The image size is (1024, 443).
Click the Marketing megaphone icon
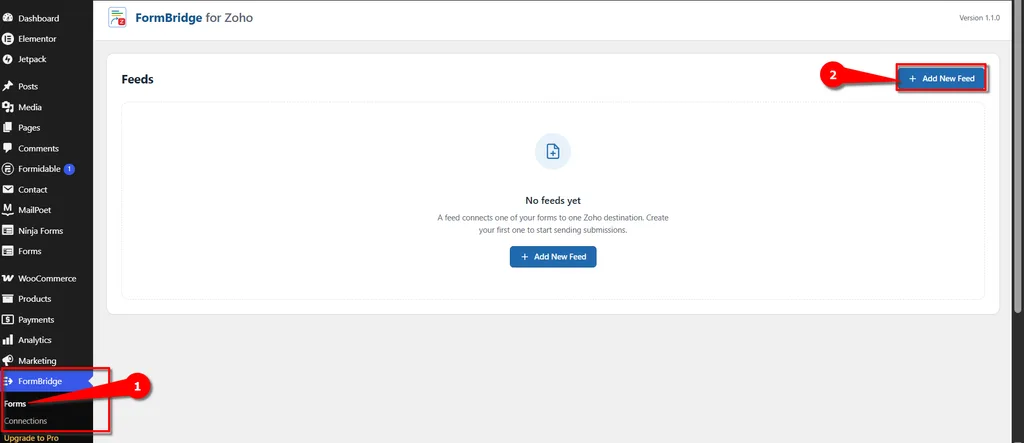point(8,361)
